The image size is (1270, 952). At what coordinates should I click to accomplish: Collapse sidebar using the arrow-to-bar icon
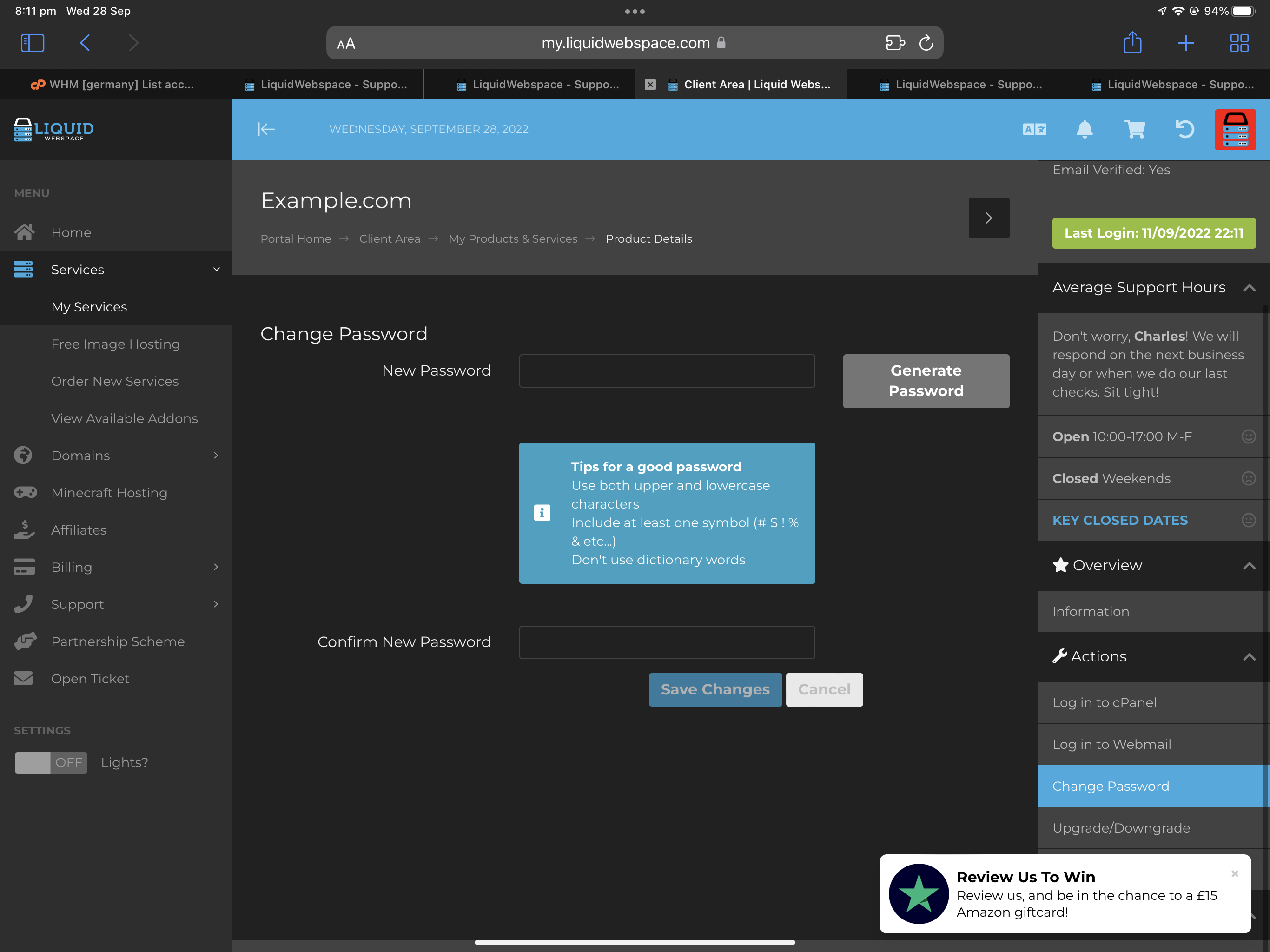[x=266, y=129]
